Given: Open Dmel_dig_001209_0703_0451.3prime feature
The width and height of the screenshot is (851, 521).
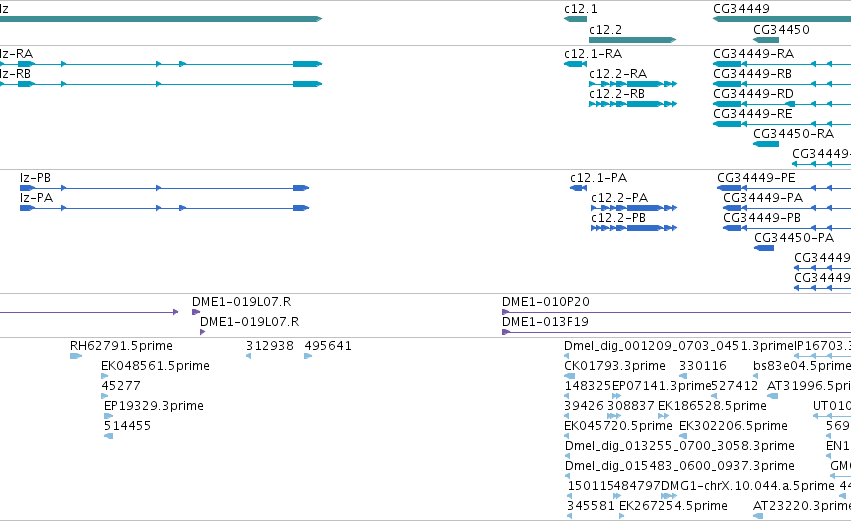Looking at the screenshot, I should pyautogui.click(x=567, y=356).
